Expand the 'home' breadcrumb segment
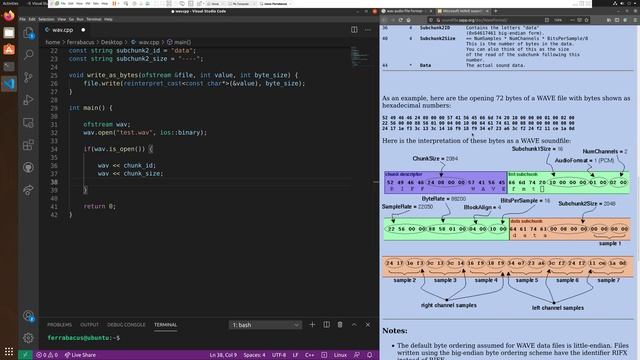 (53, 42)
